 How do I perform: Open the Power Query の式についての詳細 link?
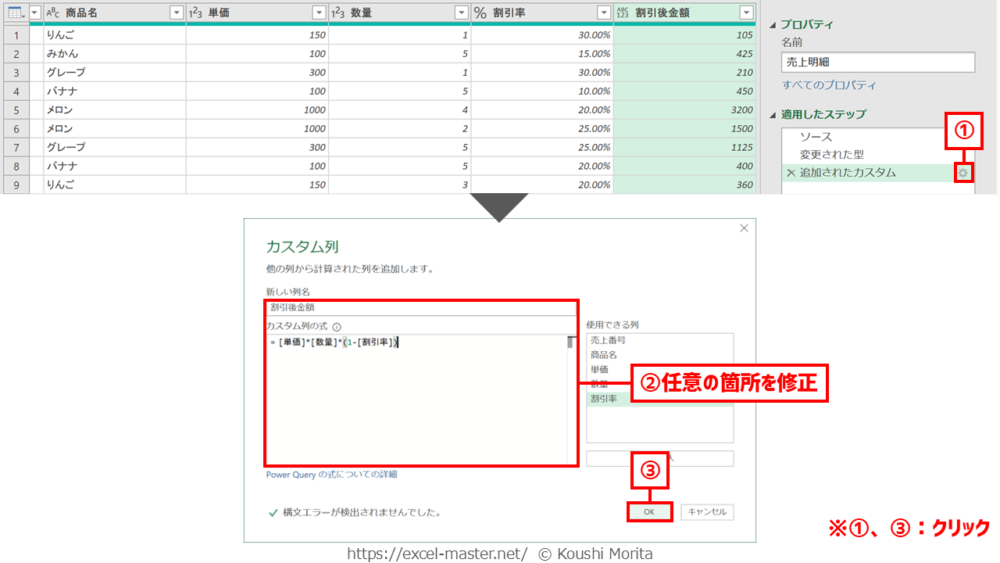pos(331,474)
